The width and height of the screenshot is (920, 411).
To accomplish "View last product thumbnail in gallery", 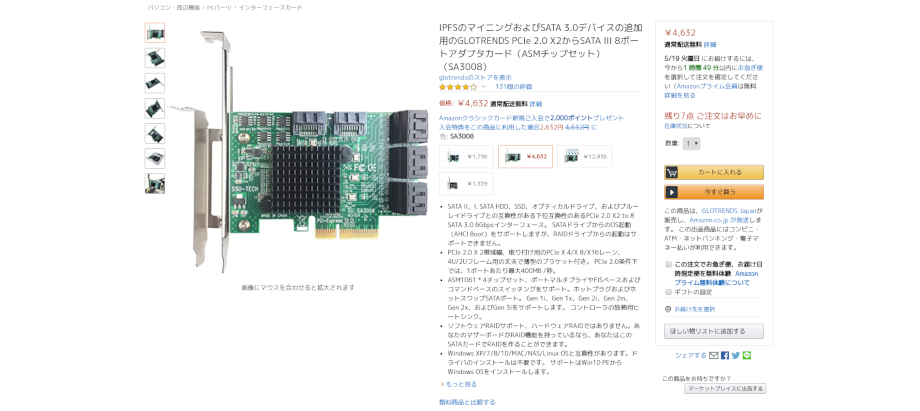I will point(155,183).
